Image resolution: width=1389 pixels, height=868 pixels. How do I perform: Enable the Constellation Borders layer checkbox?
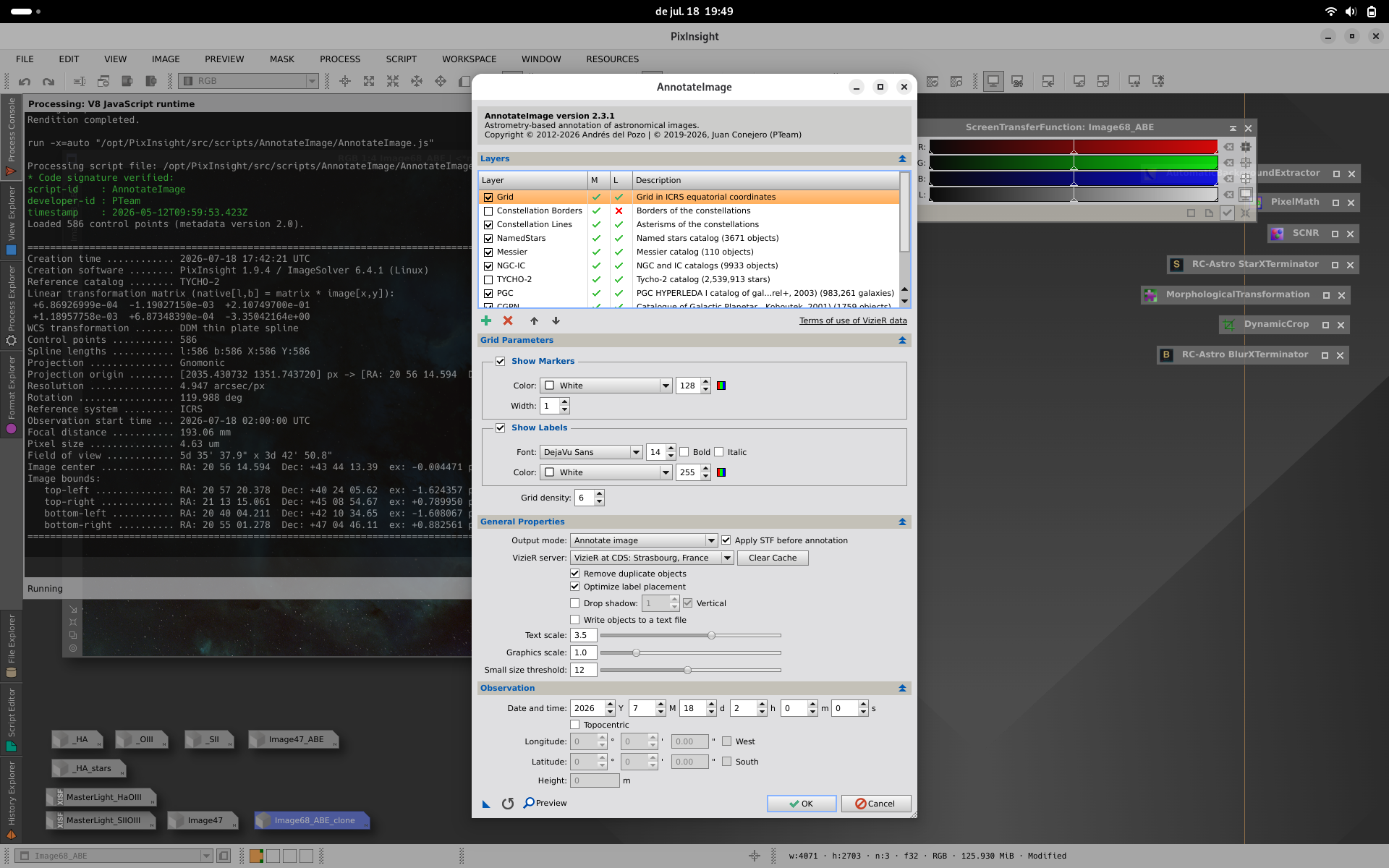pyautogui.click(x=488, y=211)
